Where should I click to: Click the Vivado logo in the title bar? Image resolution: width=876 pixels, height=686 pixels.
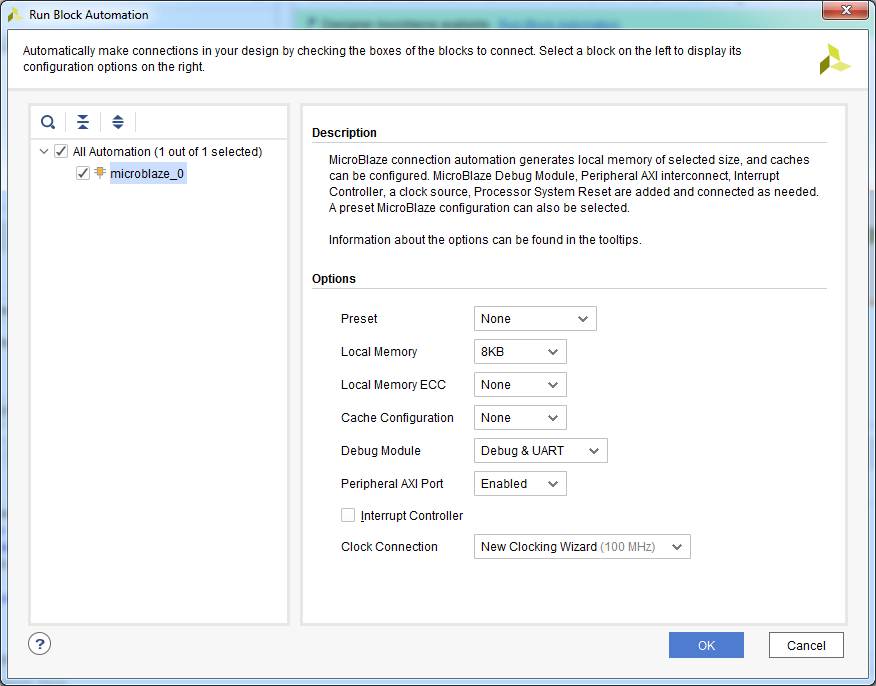click(15, 15)
